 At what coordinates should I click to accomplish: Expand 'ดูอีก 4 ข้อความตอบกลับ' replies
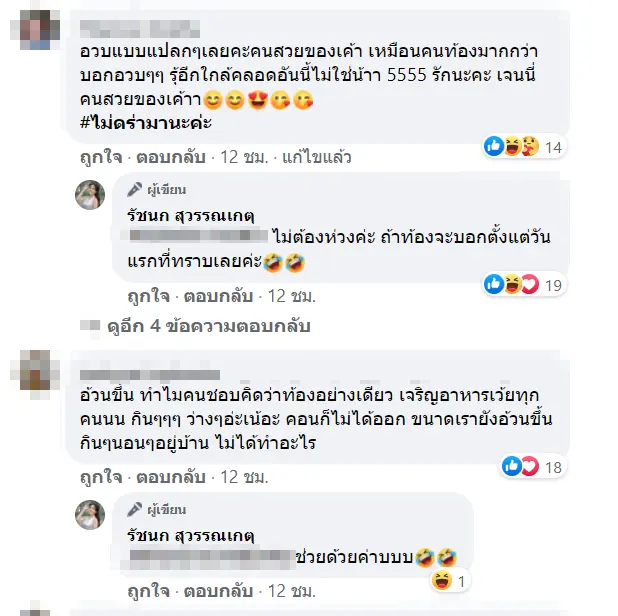click(209, 326)
